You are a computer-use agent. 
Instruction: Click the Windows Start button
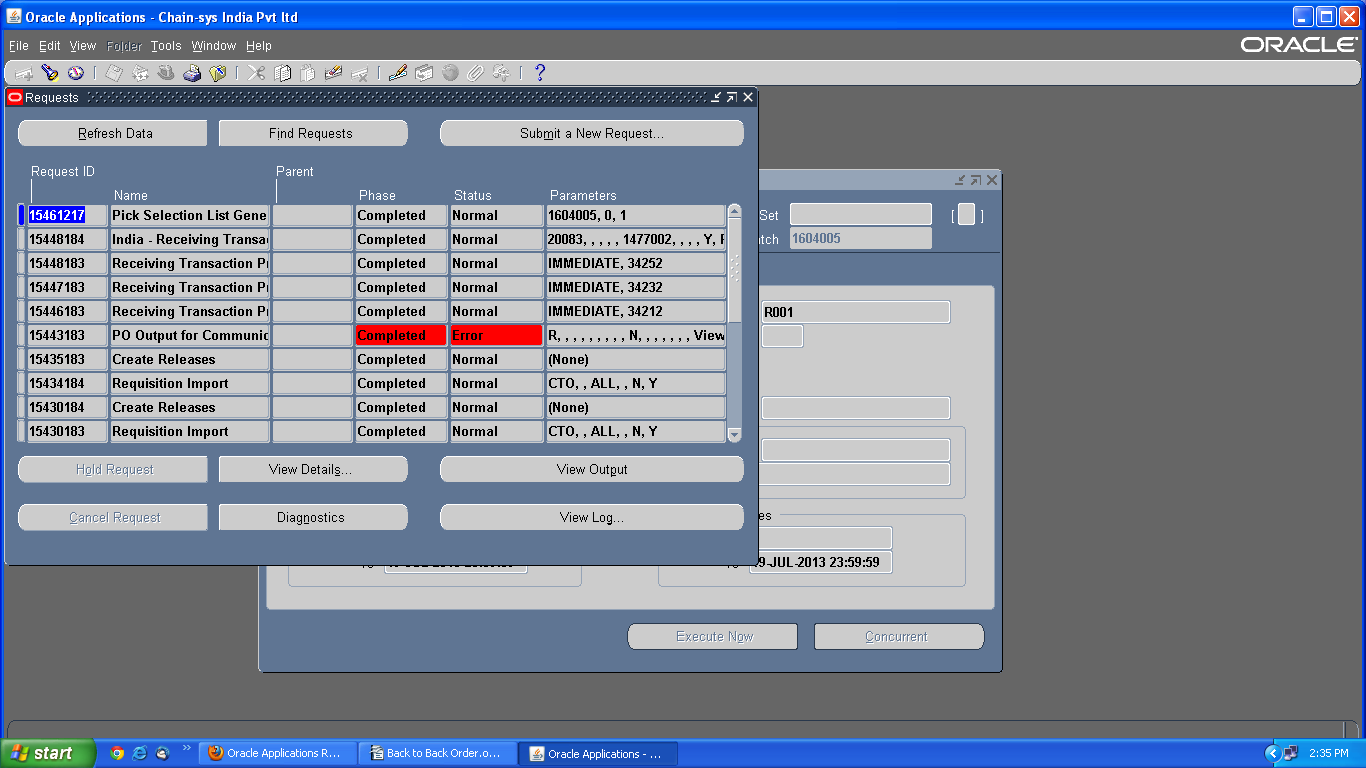coord(48,753)
